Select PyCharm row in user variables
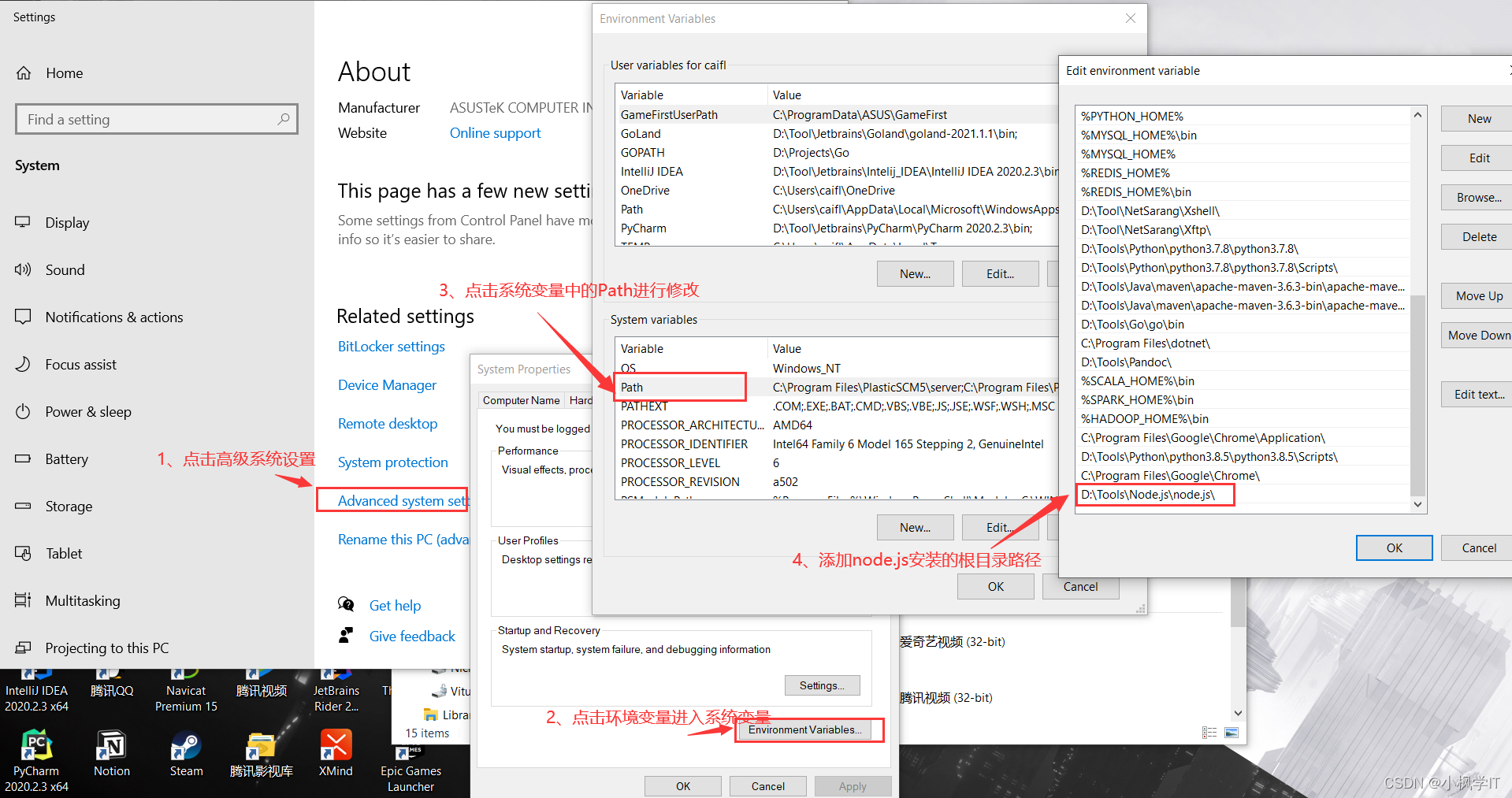The height and width of the screenshot is (798, 1512). click(837, 228)
